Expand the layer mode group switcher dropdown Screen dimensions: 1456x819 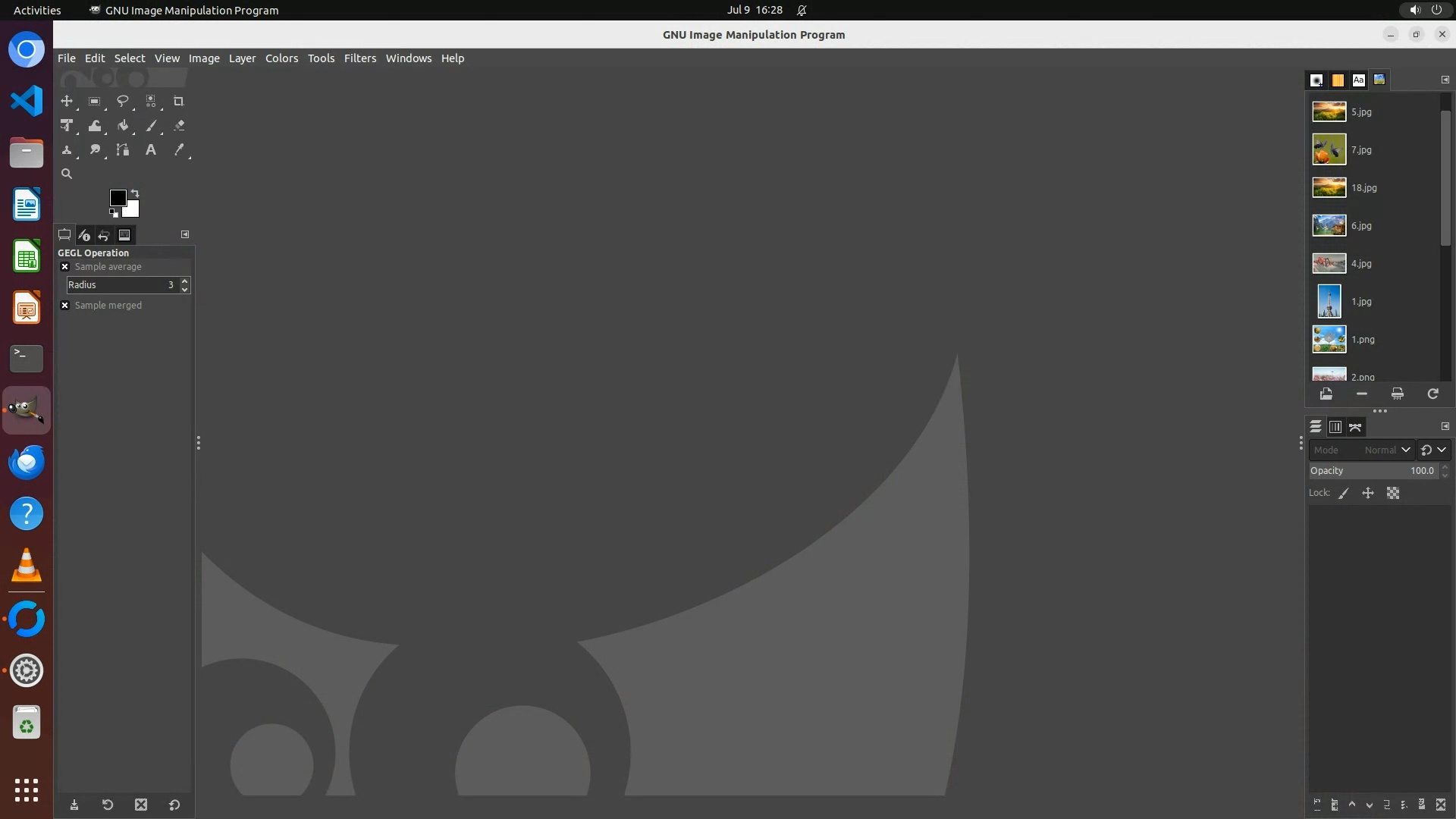[1433, 450]
